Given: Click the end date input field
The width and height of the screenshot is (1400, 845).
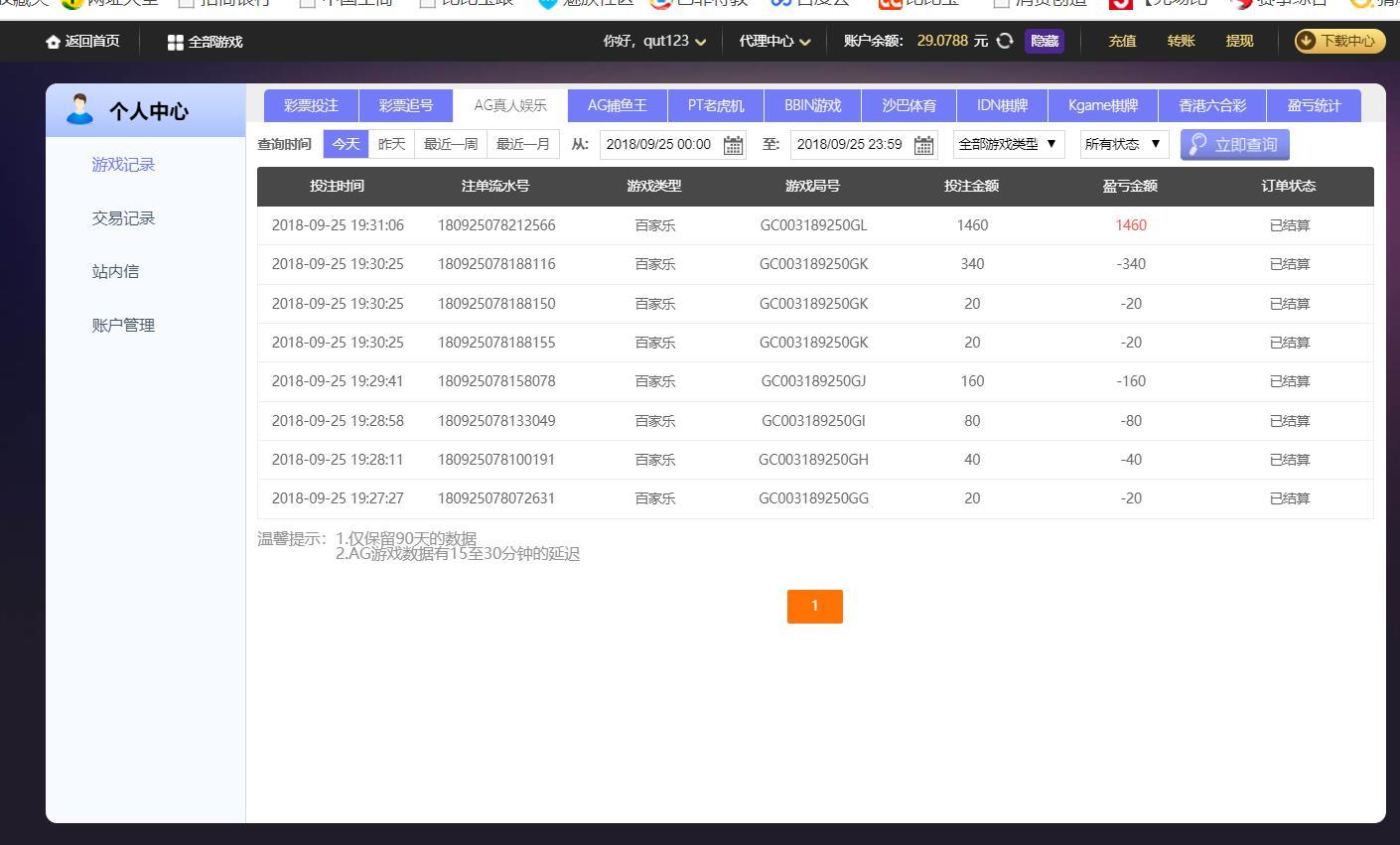Looking at the screenshot, I should point(863,144).
